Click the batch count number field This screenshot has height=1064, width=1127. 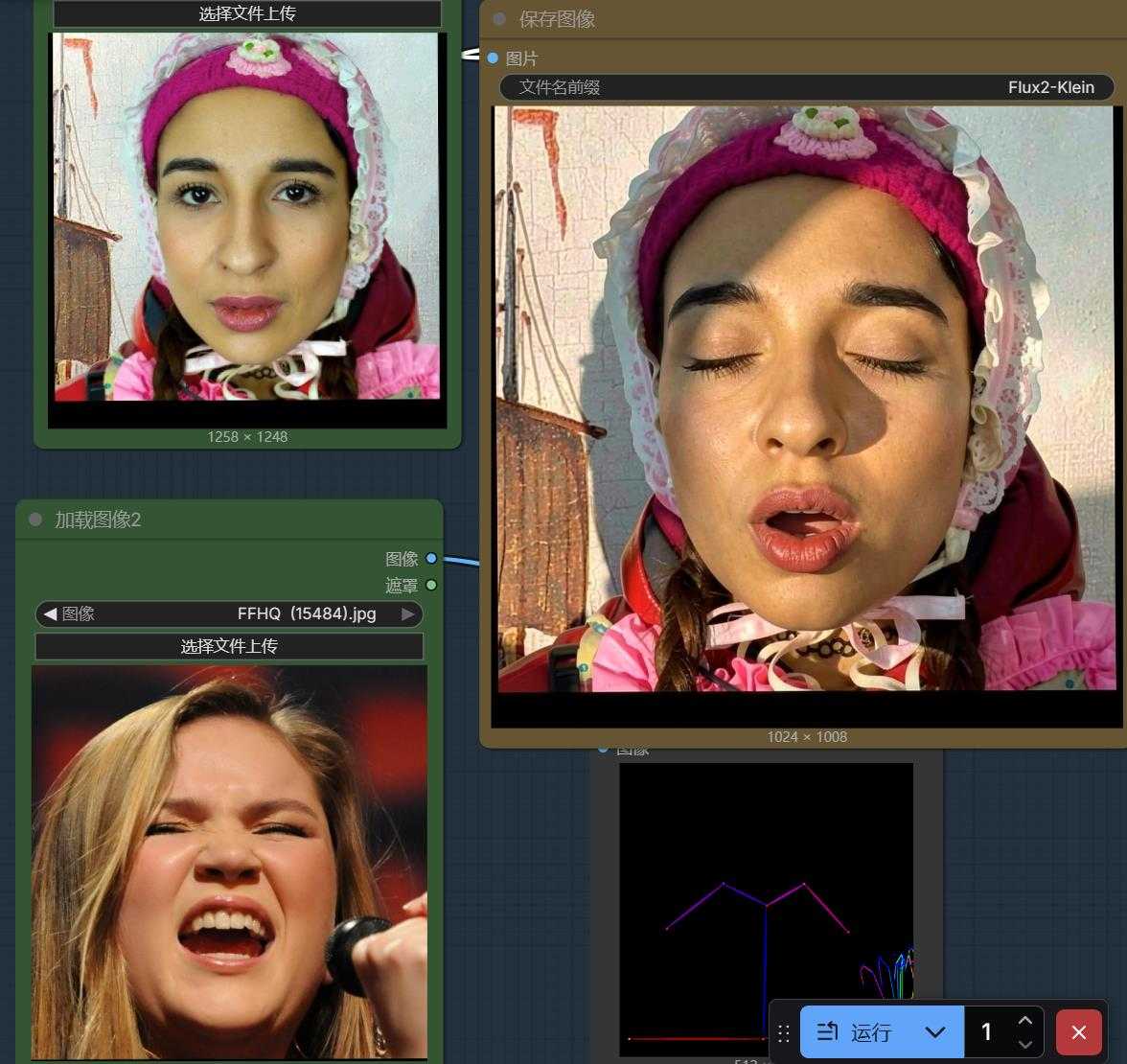coord(987,1032)
